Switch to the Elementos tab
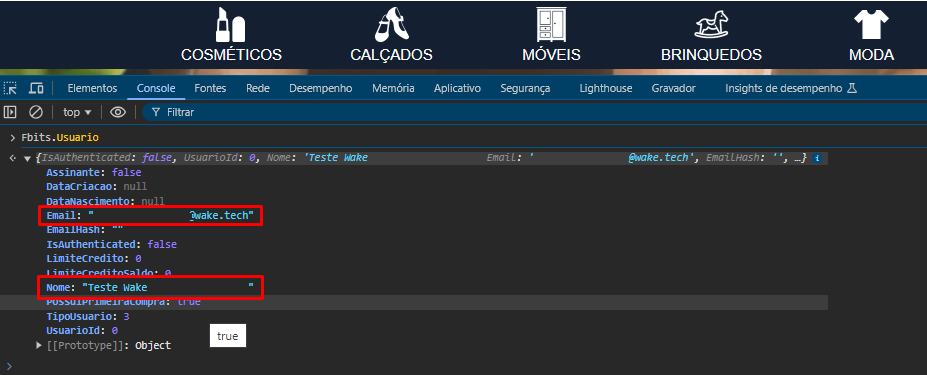 92,88
